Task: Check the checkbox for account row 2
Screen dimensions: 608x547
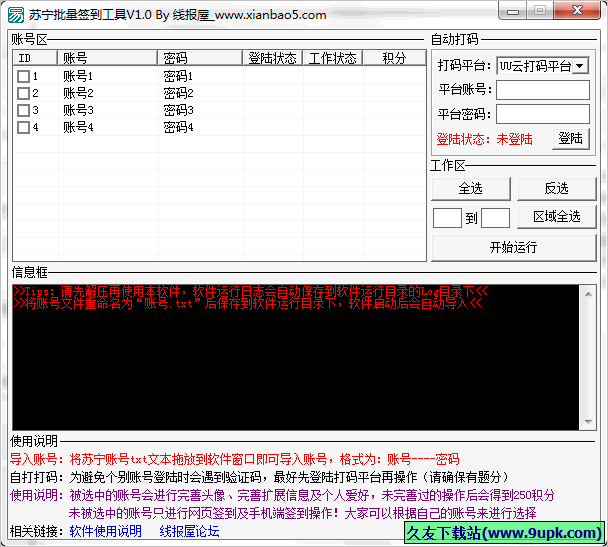Action: point(23,93)
